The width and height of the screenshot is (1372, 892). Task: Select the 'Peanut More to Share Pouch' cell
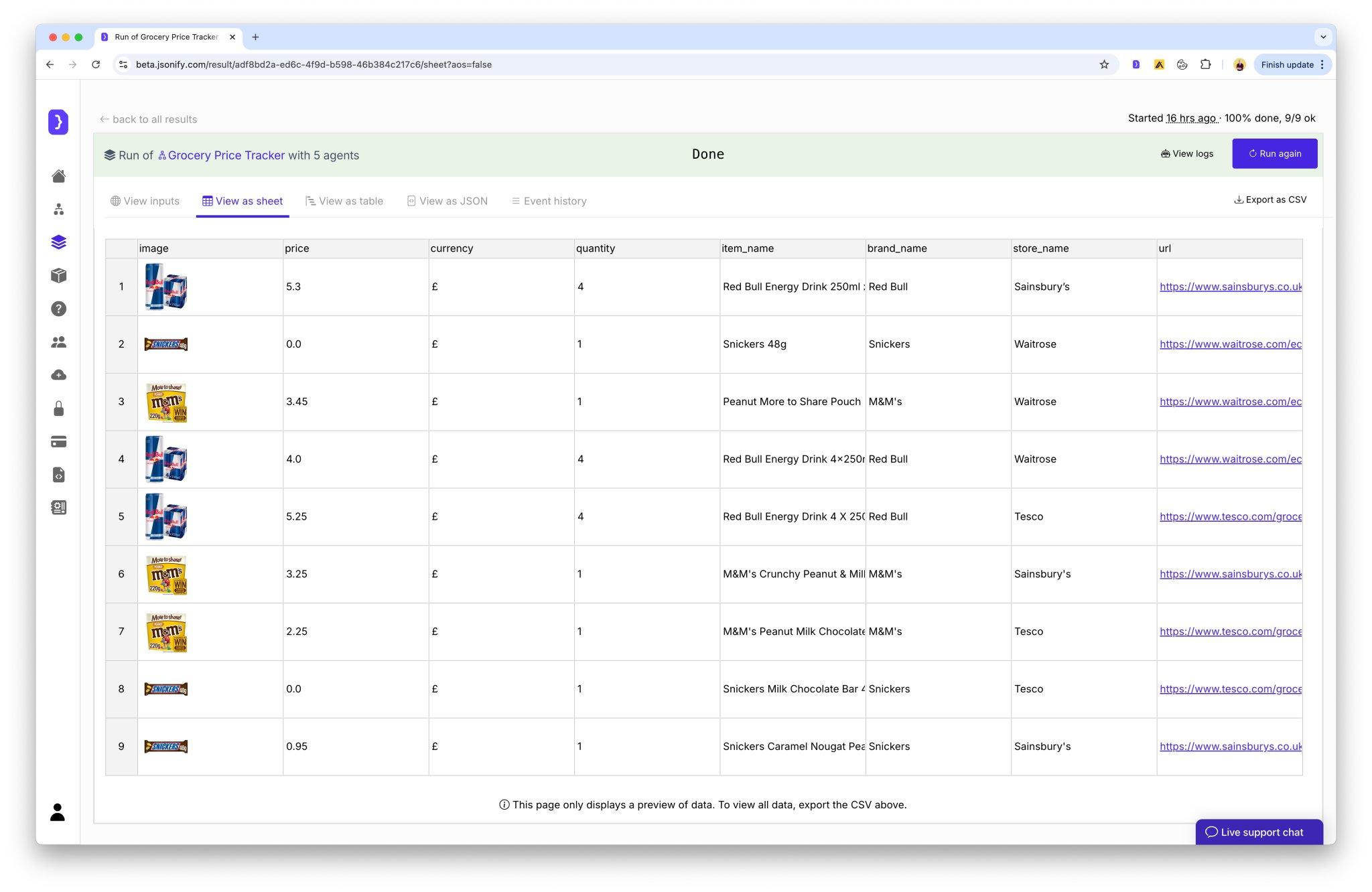(793, 402)
